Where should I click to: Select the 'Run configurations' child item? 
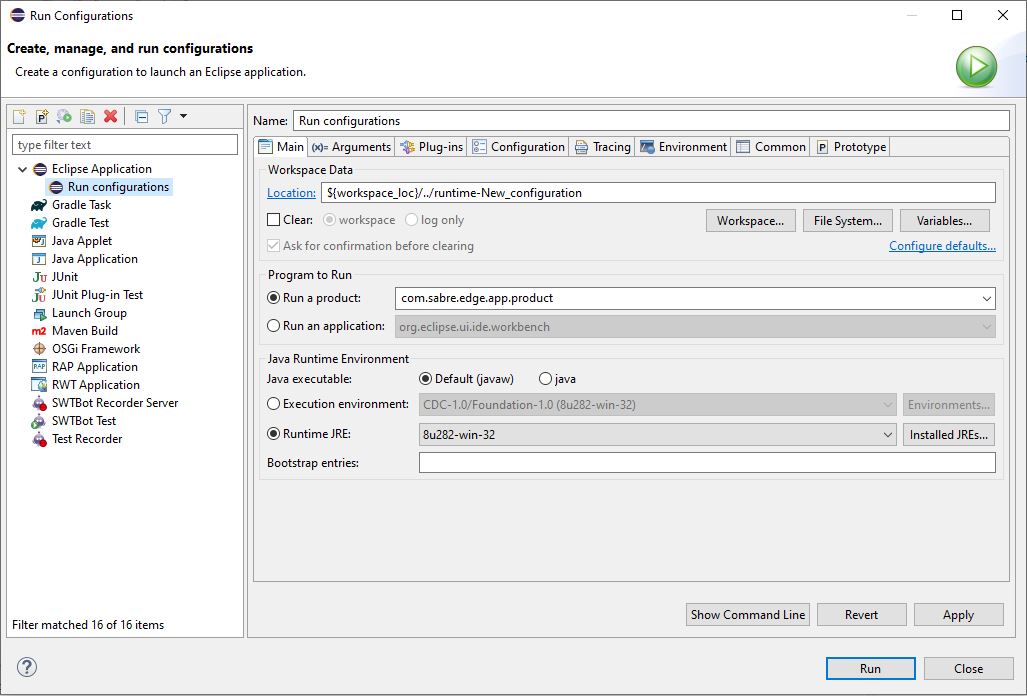[x=109, y=187]
